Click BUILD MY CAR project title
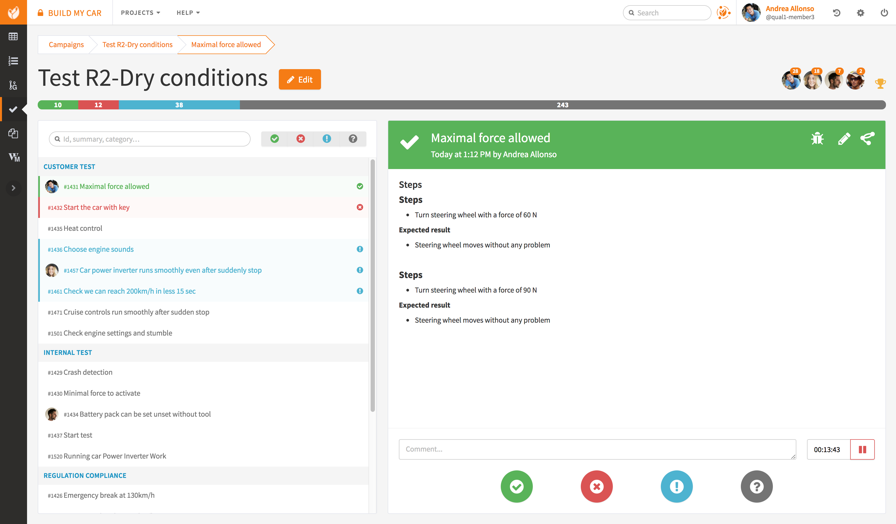 (74, 13)
